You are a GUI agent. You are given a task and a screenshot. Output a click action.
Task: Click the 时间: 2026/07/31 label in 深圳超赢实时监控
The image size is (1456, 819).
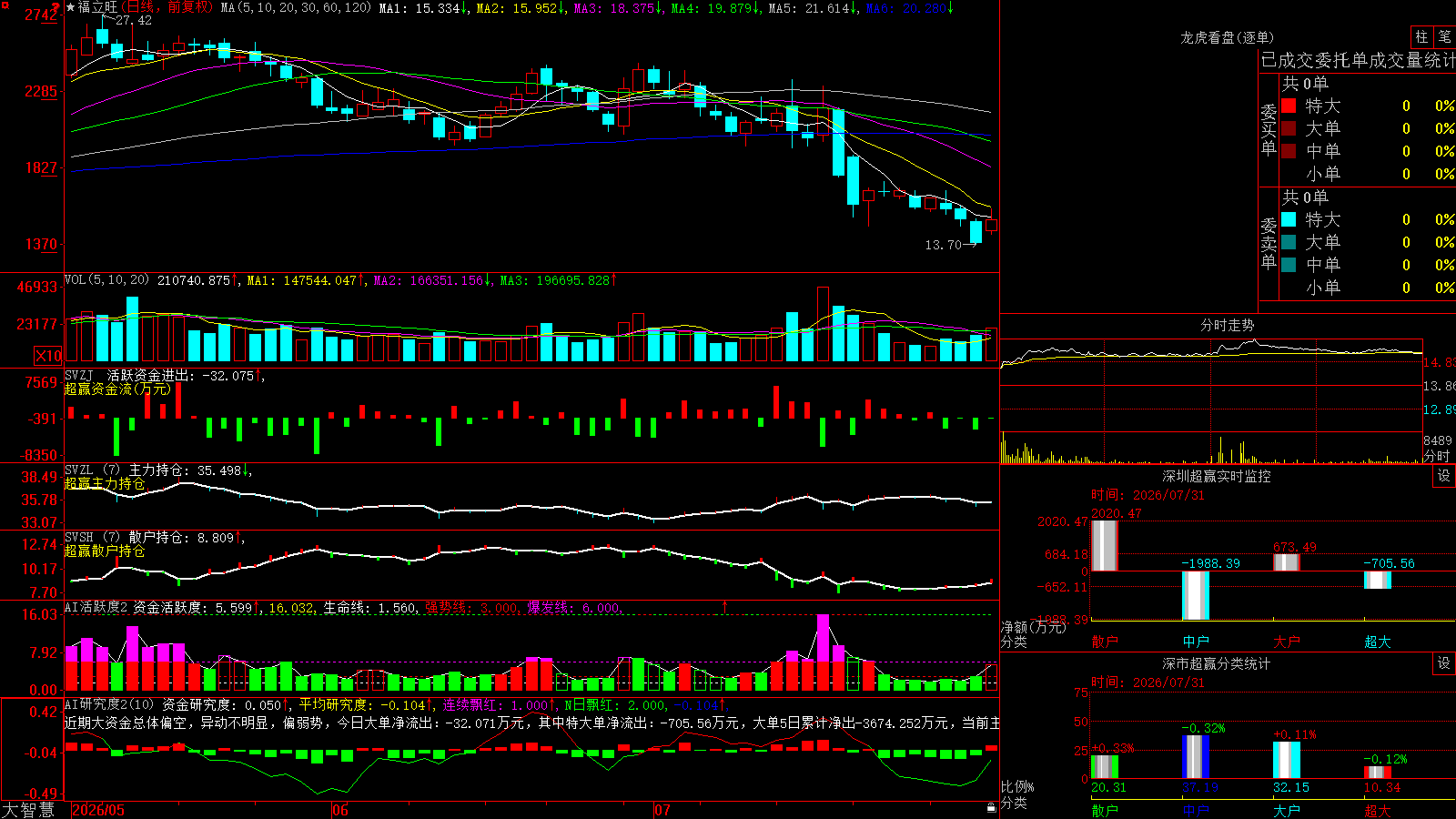pos(1148,495)
